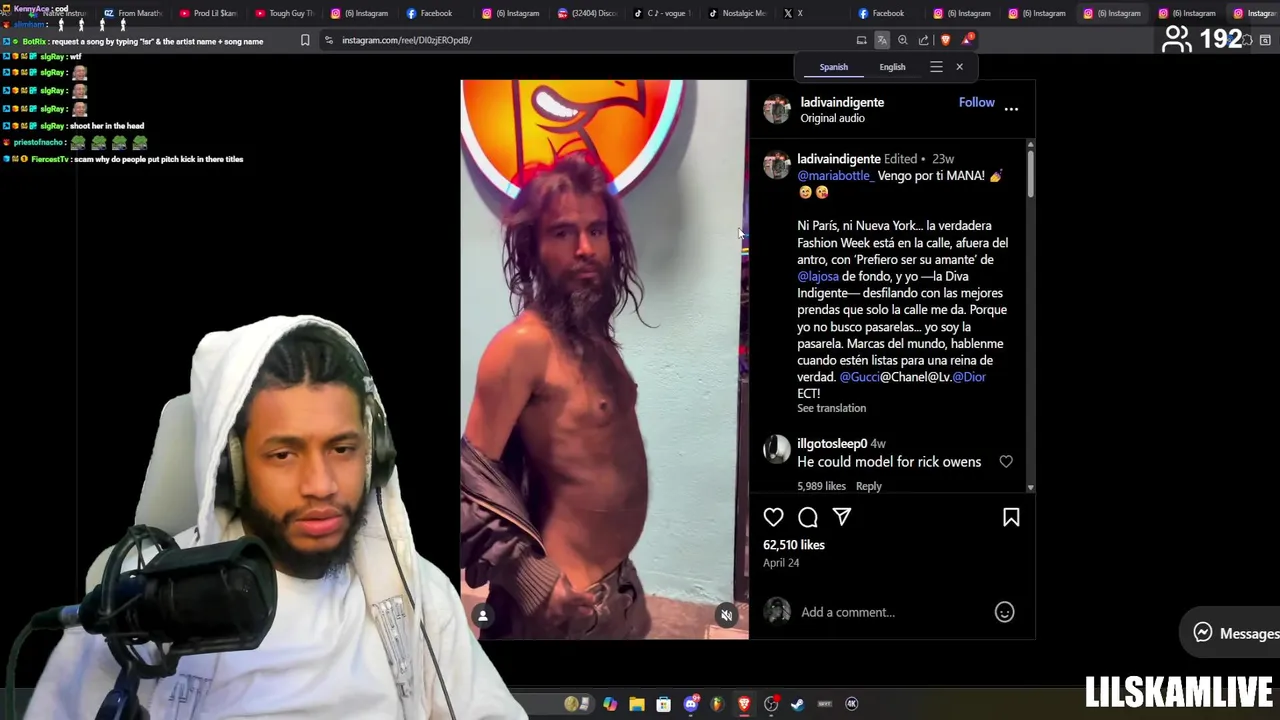This screenshot has width=1280, height=720.
Task: Click the share page icon in address bar
Action: [x=924, y=40]
